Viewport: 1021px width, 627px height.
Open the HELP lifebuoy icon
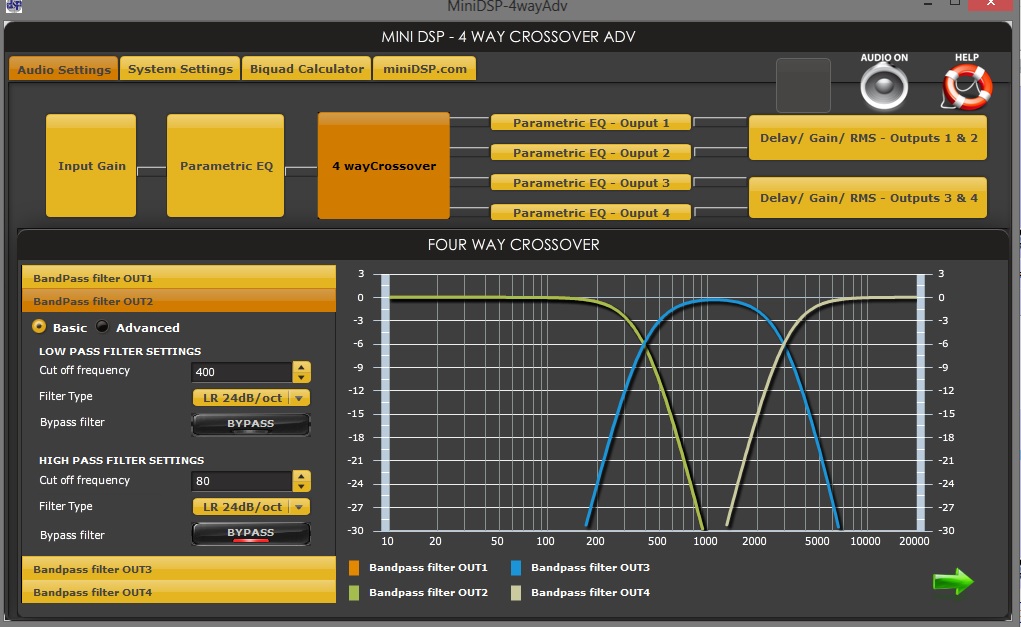(967, 87)
